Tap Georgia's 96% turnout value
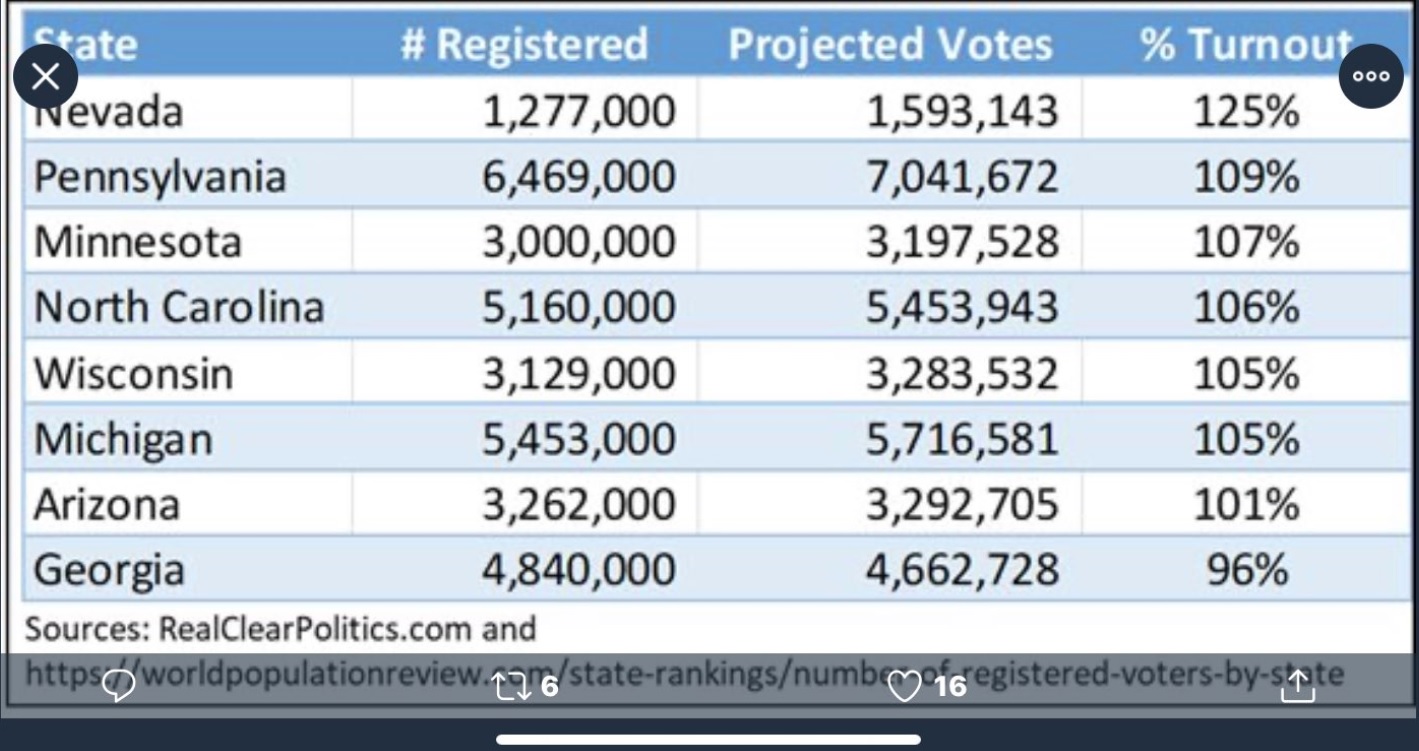 click(x=1246, y=570)
